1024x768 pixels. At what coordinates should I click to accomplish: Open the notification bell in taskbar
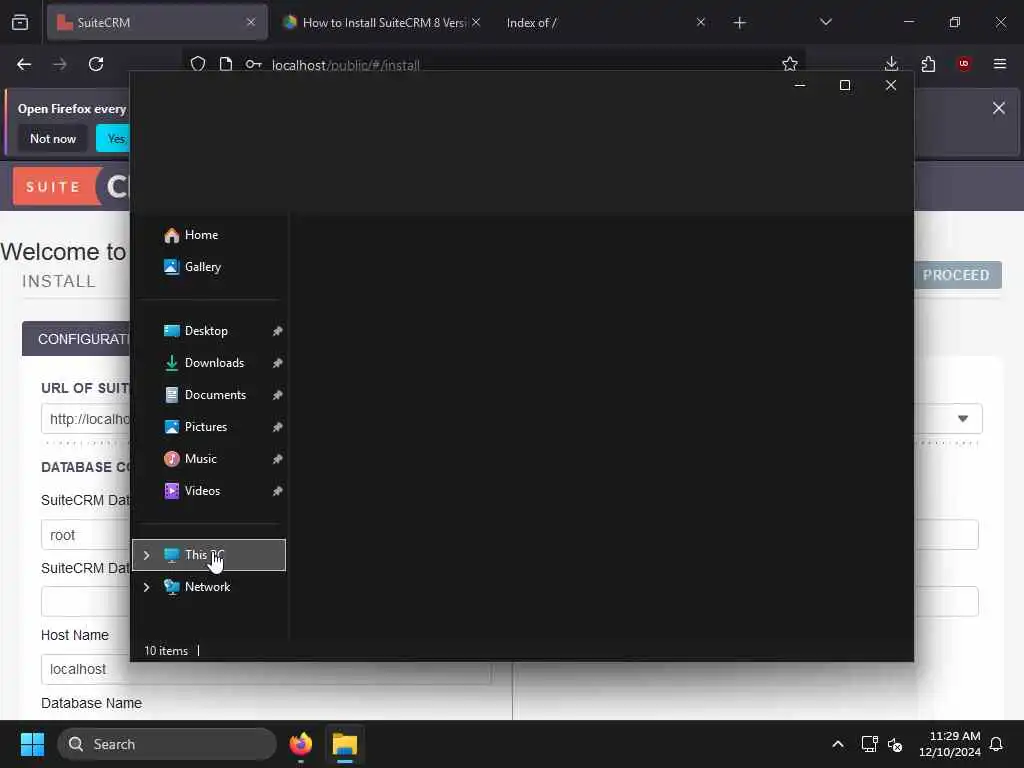pyautogui.click(x=997, y=744)
